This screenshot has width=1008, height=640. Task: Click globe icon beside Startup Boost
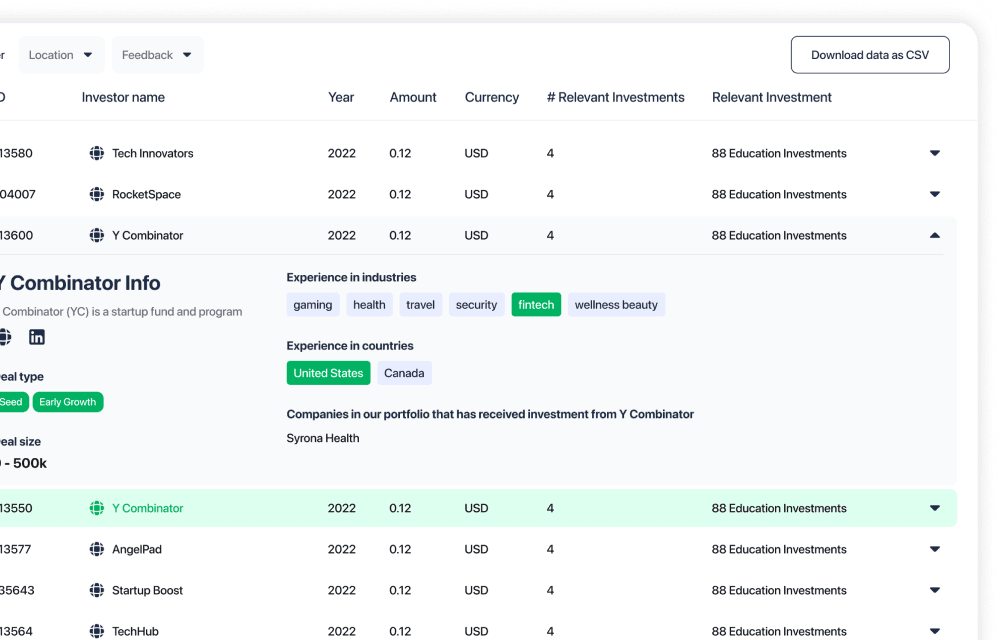point(96,590)
